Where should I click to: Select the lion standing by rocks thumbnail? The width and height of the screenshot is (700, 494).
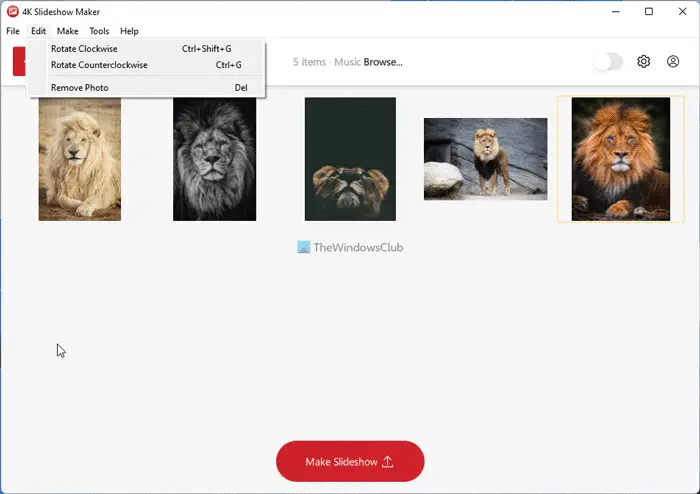coord(485,159)
